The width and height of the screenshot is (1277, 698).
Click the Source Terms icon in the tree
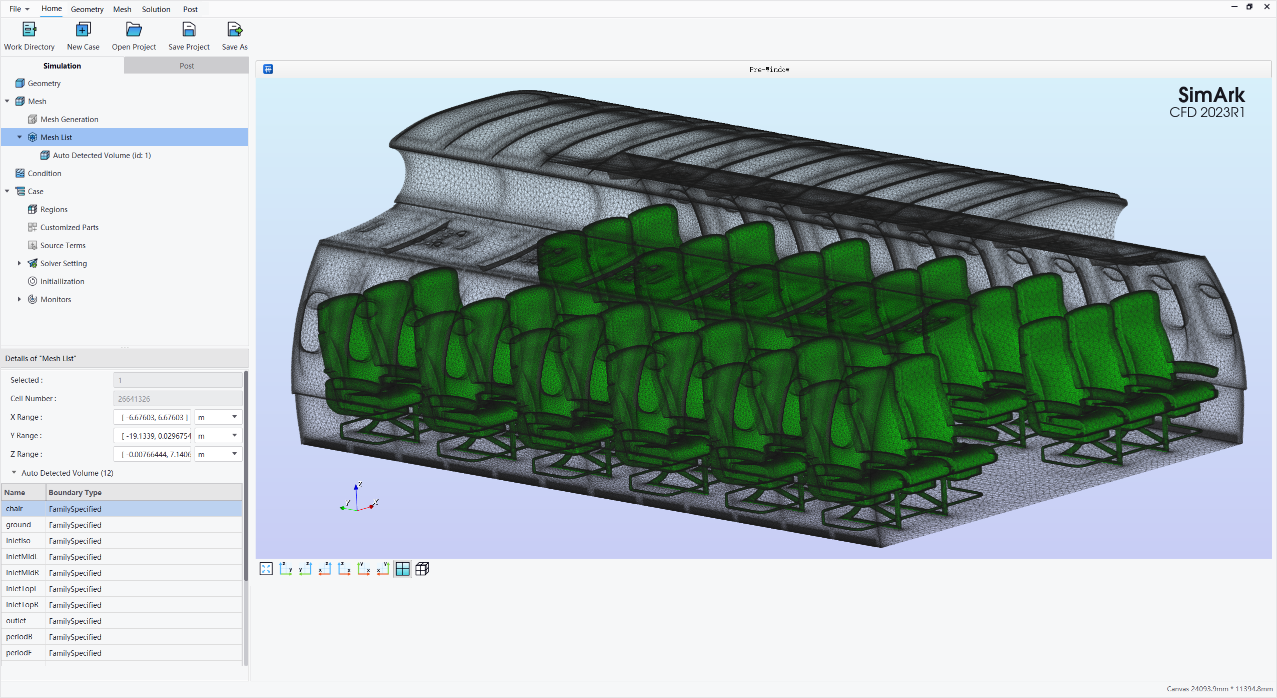[x=33, y=245]
